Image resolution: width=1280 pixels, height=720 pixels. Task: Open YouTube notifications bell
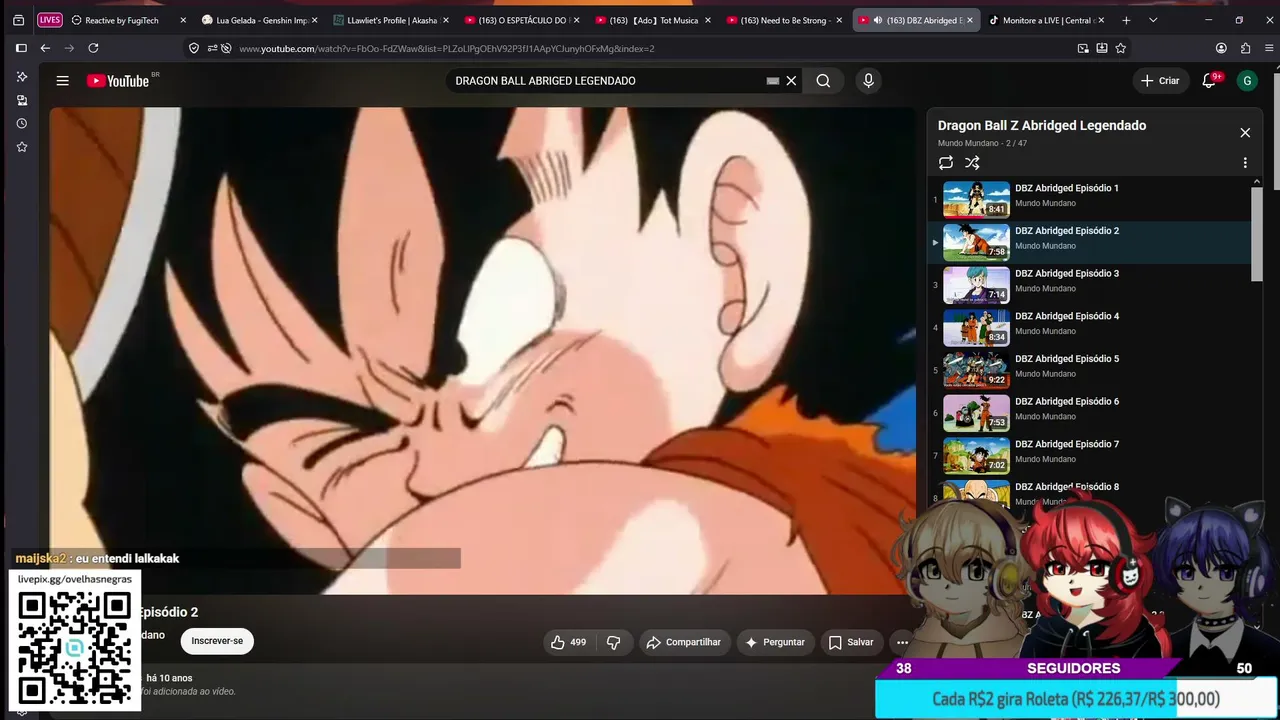click(x=1209, y=81)
